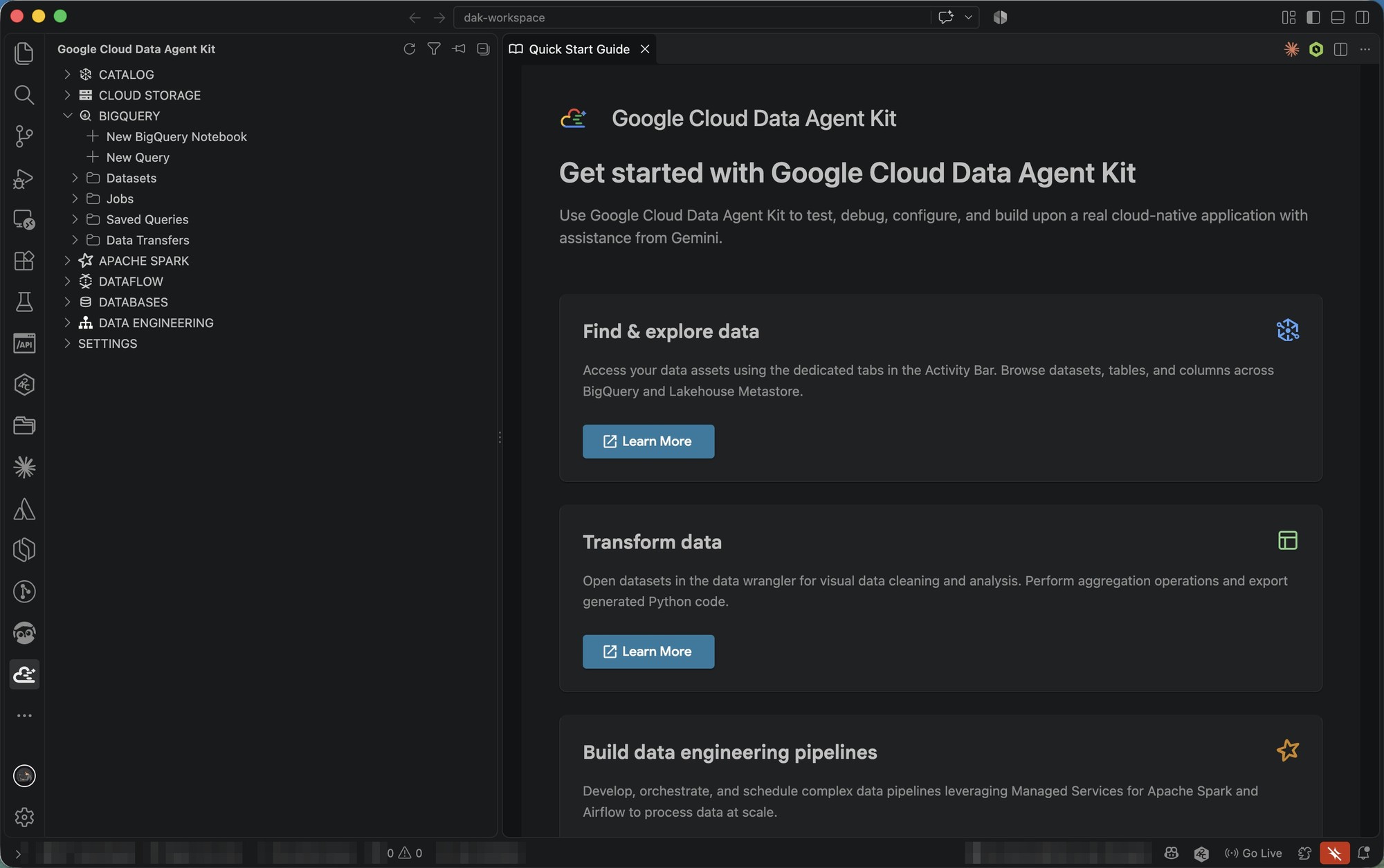Toggle the secondary side bar visibility
Viewport: 1384px width, 868px height.
[1363, 17]
